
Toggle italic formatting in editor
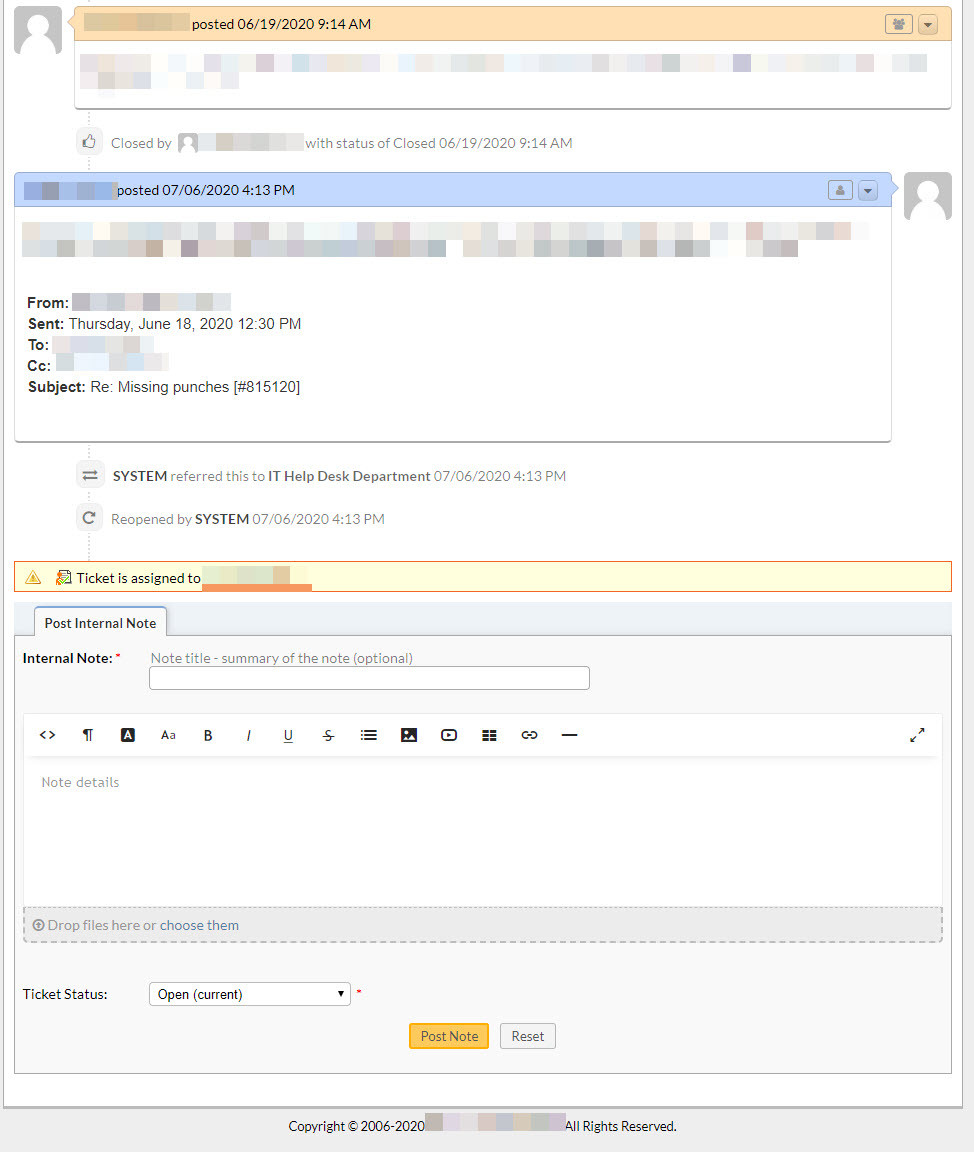(248, 735)
